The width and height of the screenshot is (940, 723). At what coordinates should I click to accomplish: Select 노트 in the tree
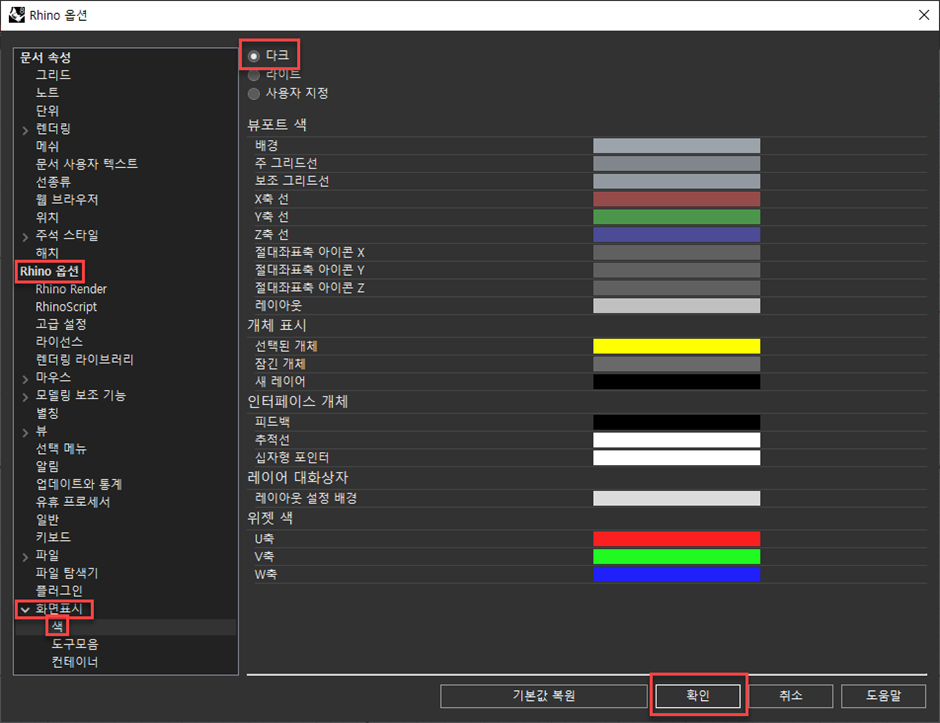click(x=47, y=93)
